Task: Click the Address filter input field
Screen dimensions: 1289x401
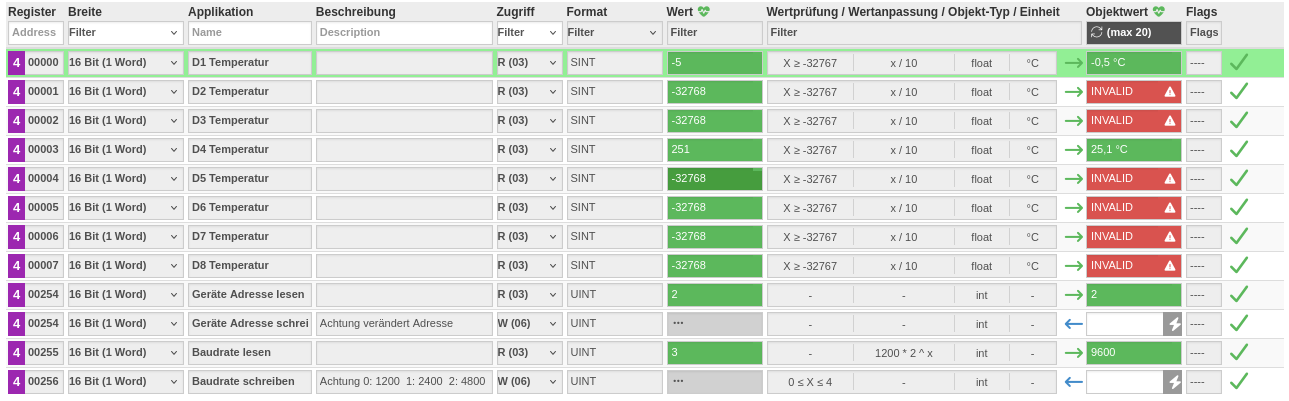Action: [x=36, y=32]
